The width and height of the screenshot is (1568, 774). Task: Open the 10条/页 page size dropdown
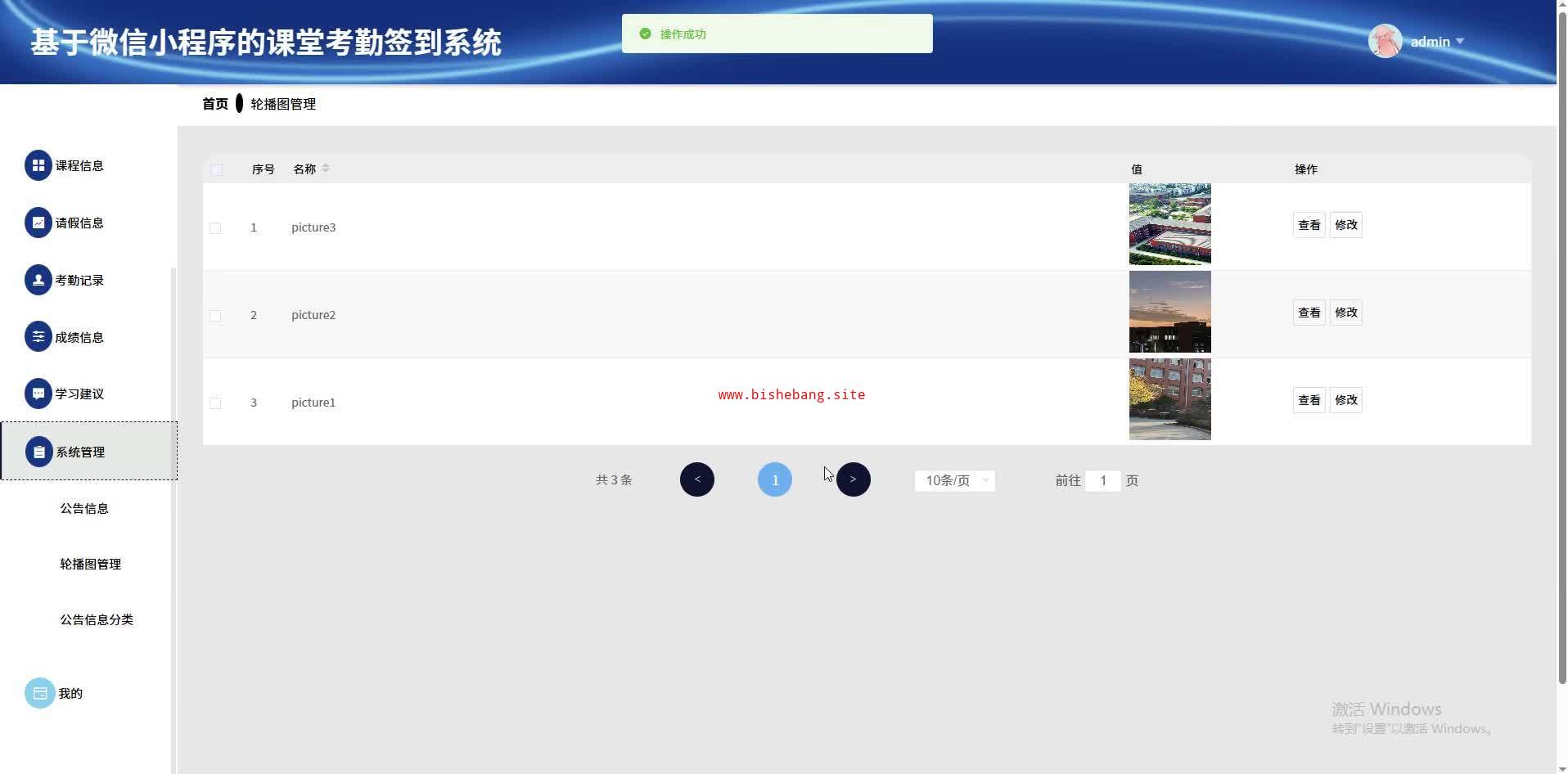(x=955, y=480)
